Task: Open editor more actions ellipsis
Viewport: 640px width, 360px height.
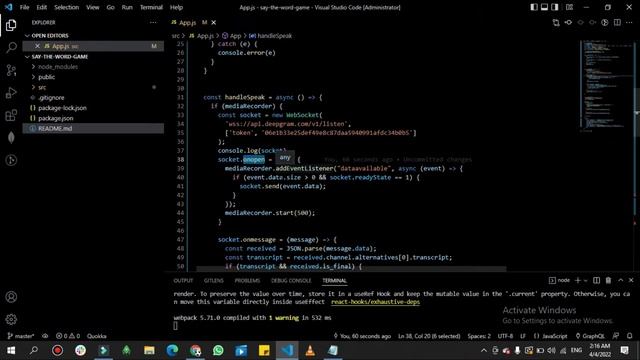Action: [629, 22]
